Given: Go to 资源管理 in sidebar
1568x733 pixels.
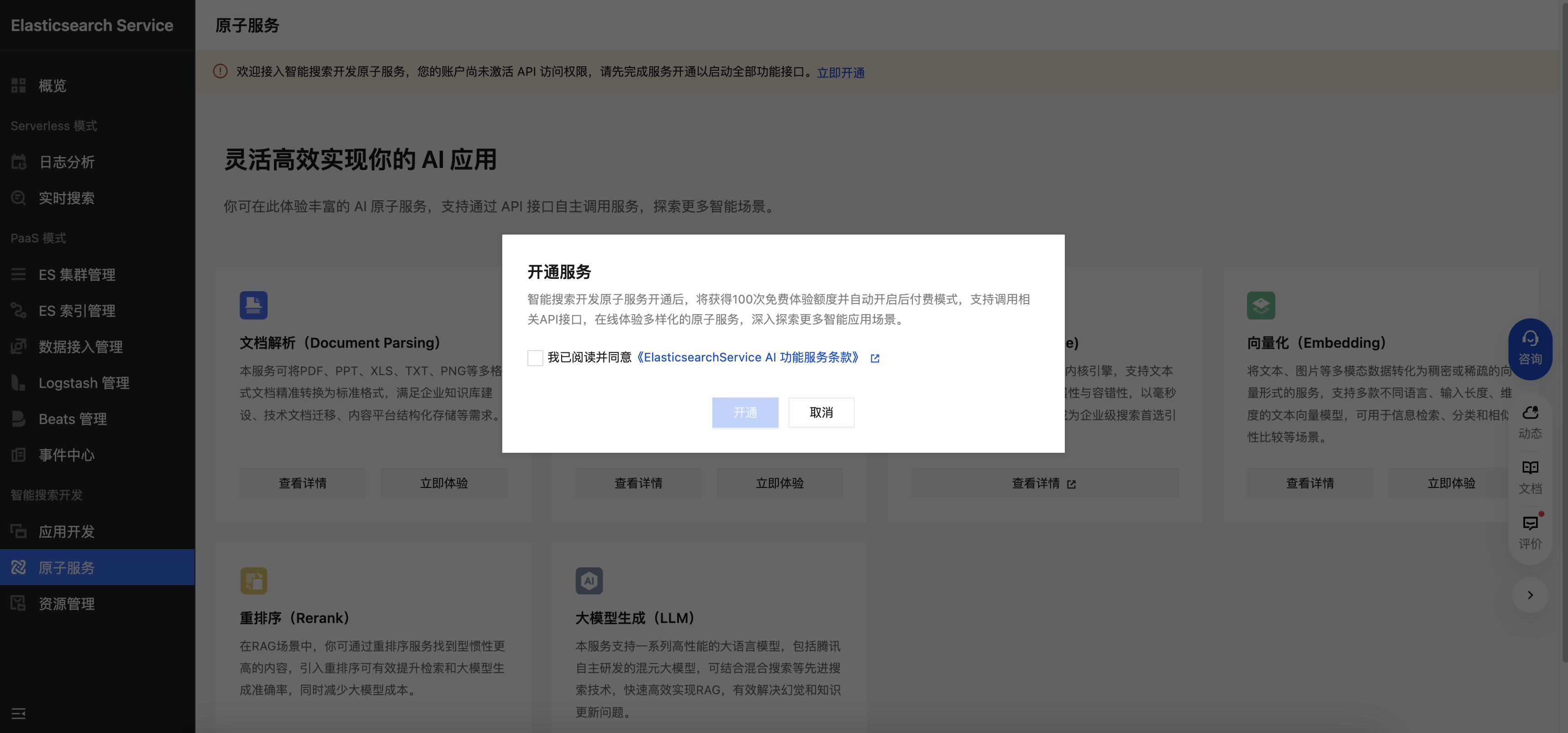Looking at the screenshot, I should pyautogui.click(x=66, y=603).
